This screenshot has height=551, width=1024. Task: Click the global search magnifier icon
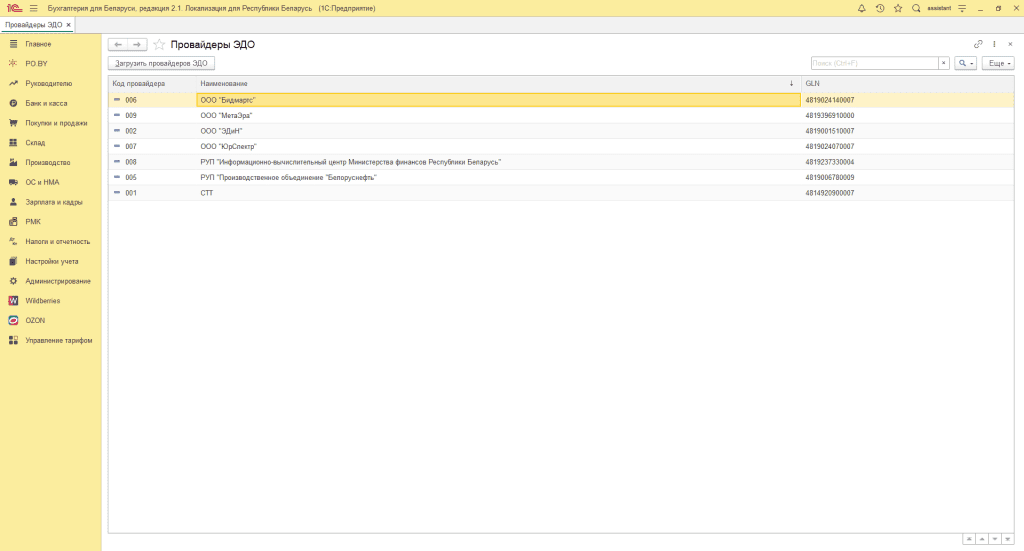pyautogui.click(x=916, y=8)
